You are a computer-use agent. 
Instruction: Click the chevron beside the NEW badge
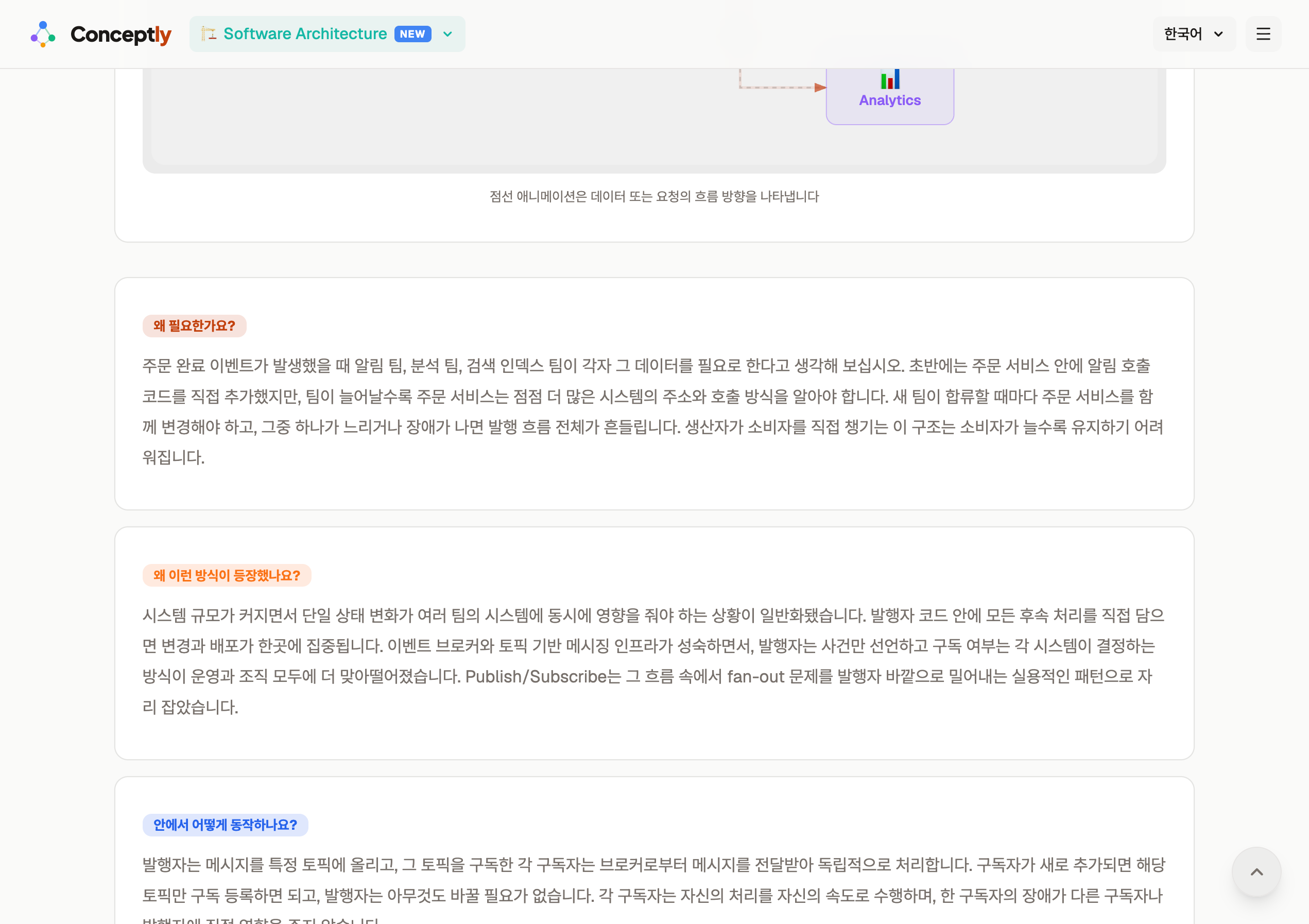[x=447, y=34]
